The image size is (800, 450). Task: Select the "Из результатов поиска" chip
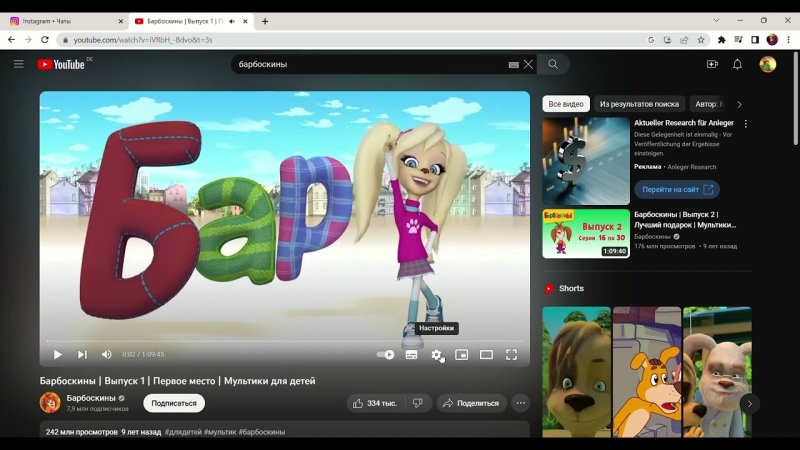pos(639,104)
